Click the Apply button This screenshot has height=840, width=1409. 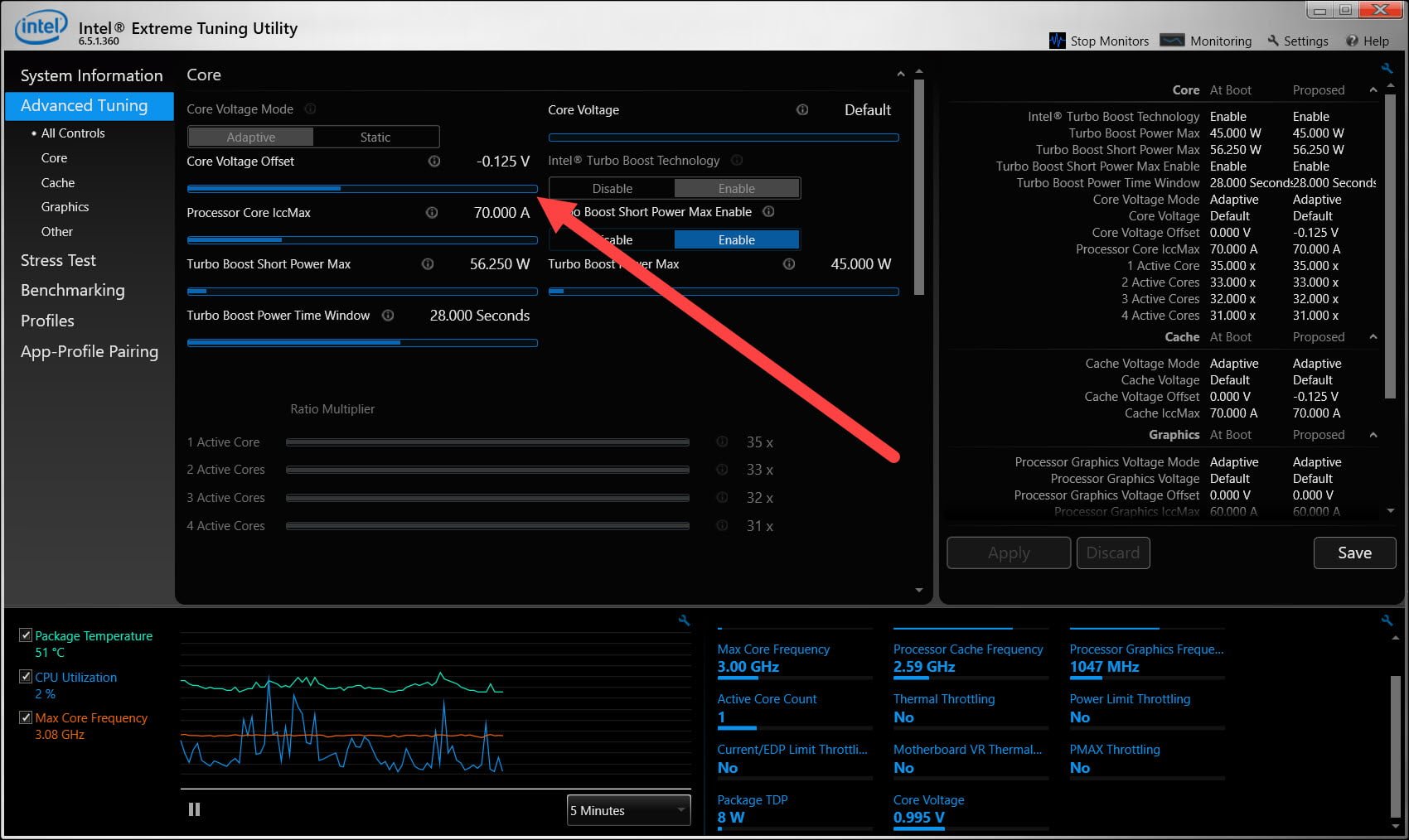tap(1009, 553)
